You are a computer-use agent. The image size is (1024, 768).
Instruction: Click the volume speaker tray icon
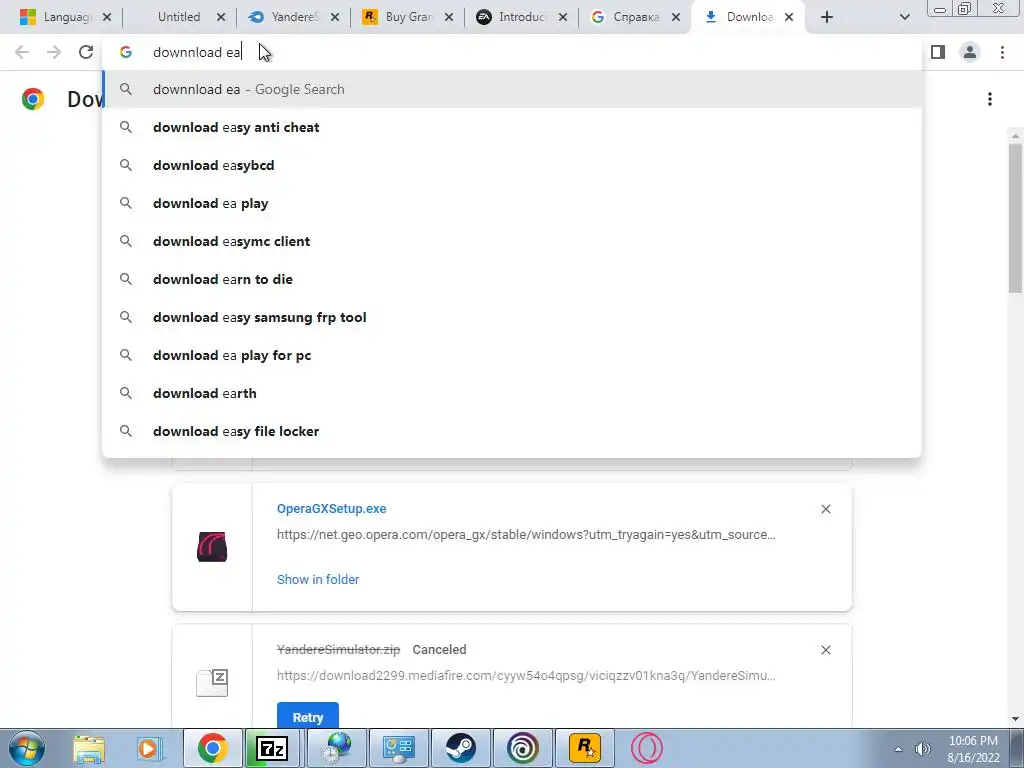click(x=923, y=749)
